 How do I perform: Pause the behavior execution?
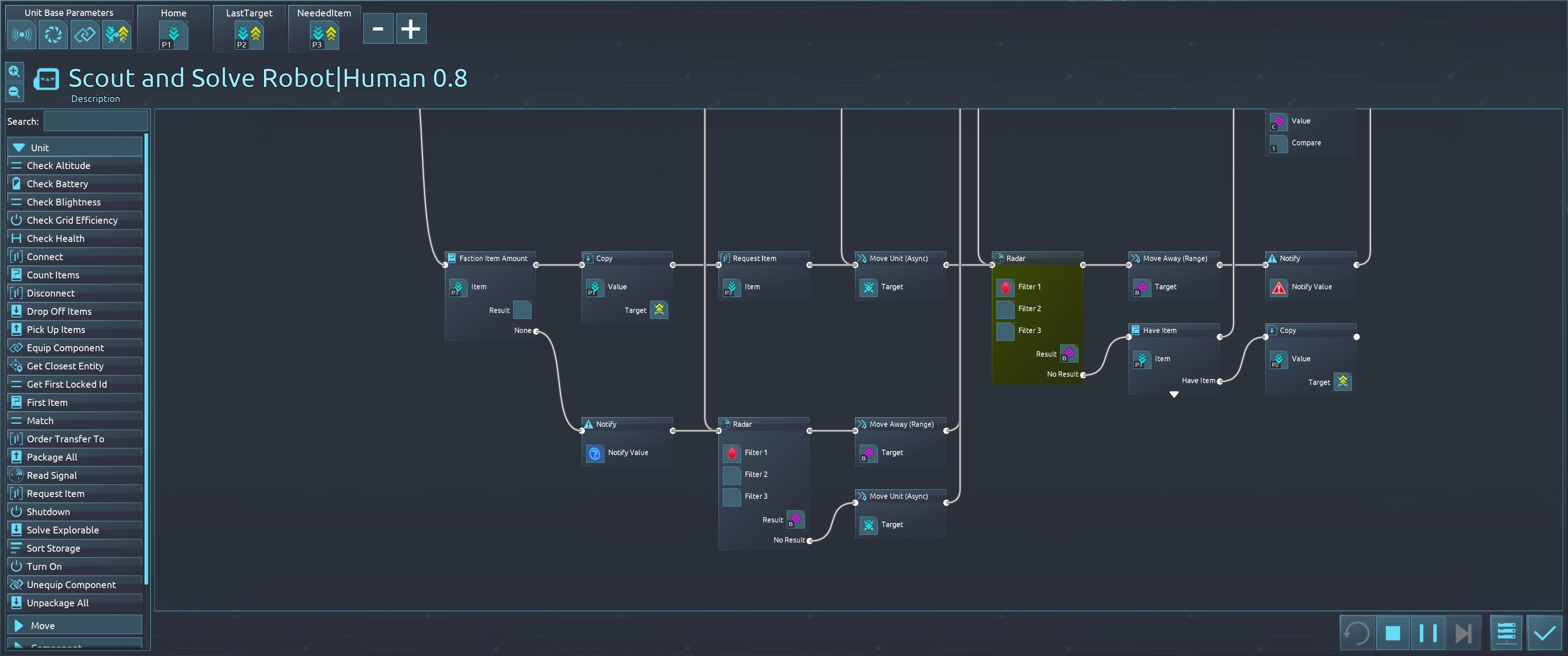coord(1428,633)
